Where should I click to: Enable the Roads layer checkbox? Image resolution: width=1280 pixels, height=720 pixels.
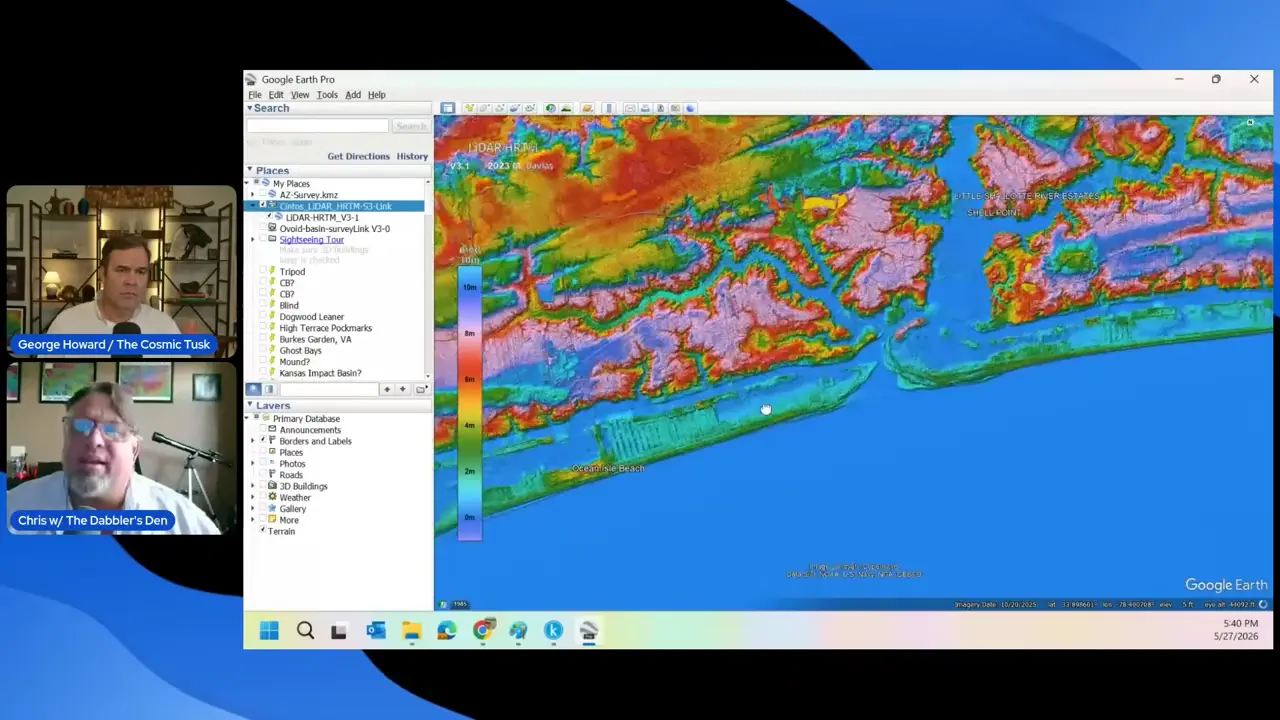pos(263,475)
